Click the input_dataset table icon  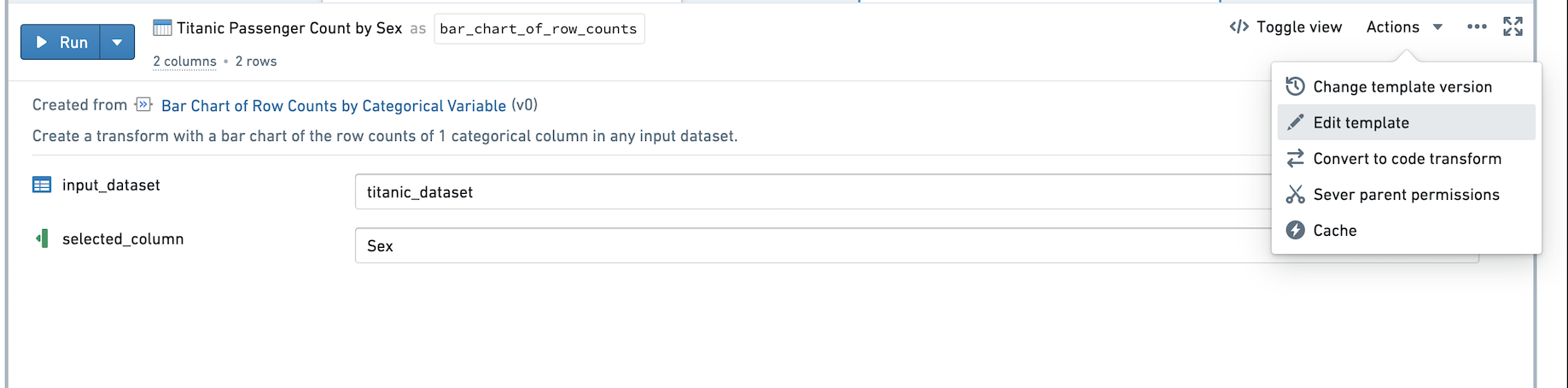[x=42, y=185]
